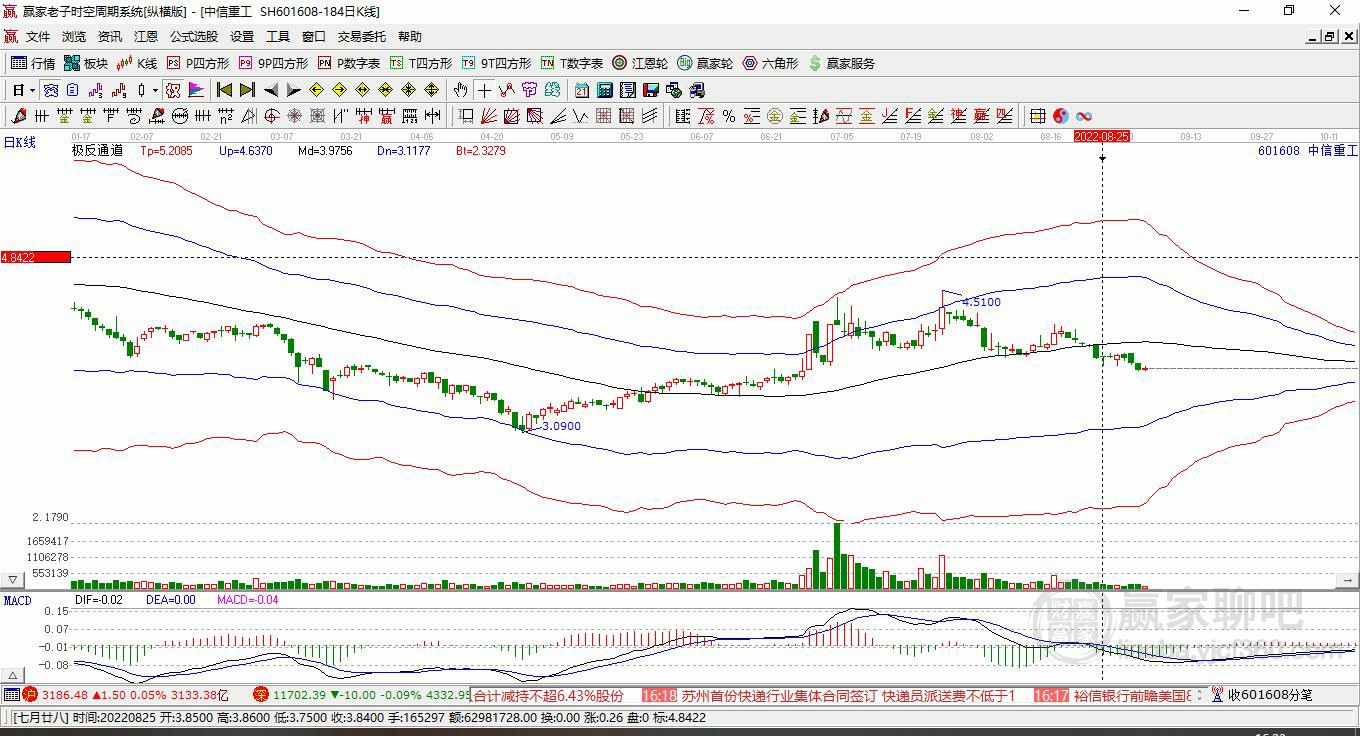The width and height of the screenshot is (1360, 736).
Task: Open the candlestick style dropdown arrow
Action: coord(155,90)
